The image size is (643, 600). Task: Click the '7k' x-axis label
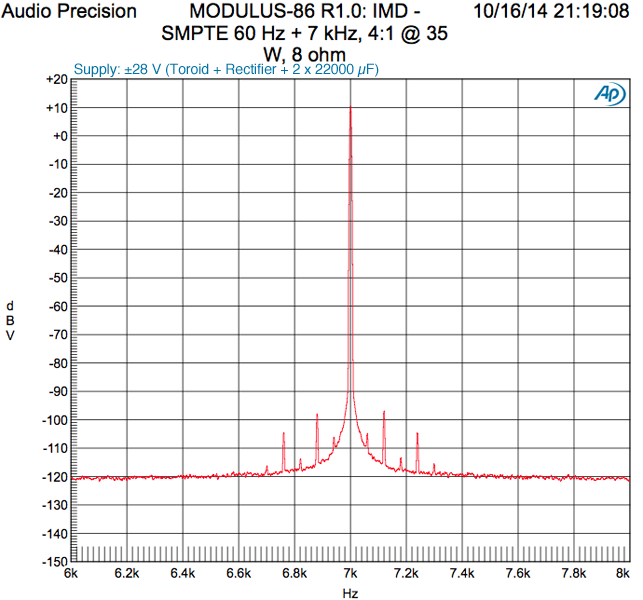(x=351, y=573)
